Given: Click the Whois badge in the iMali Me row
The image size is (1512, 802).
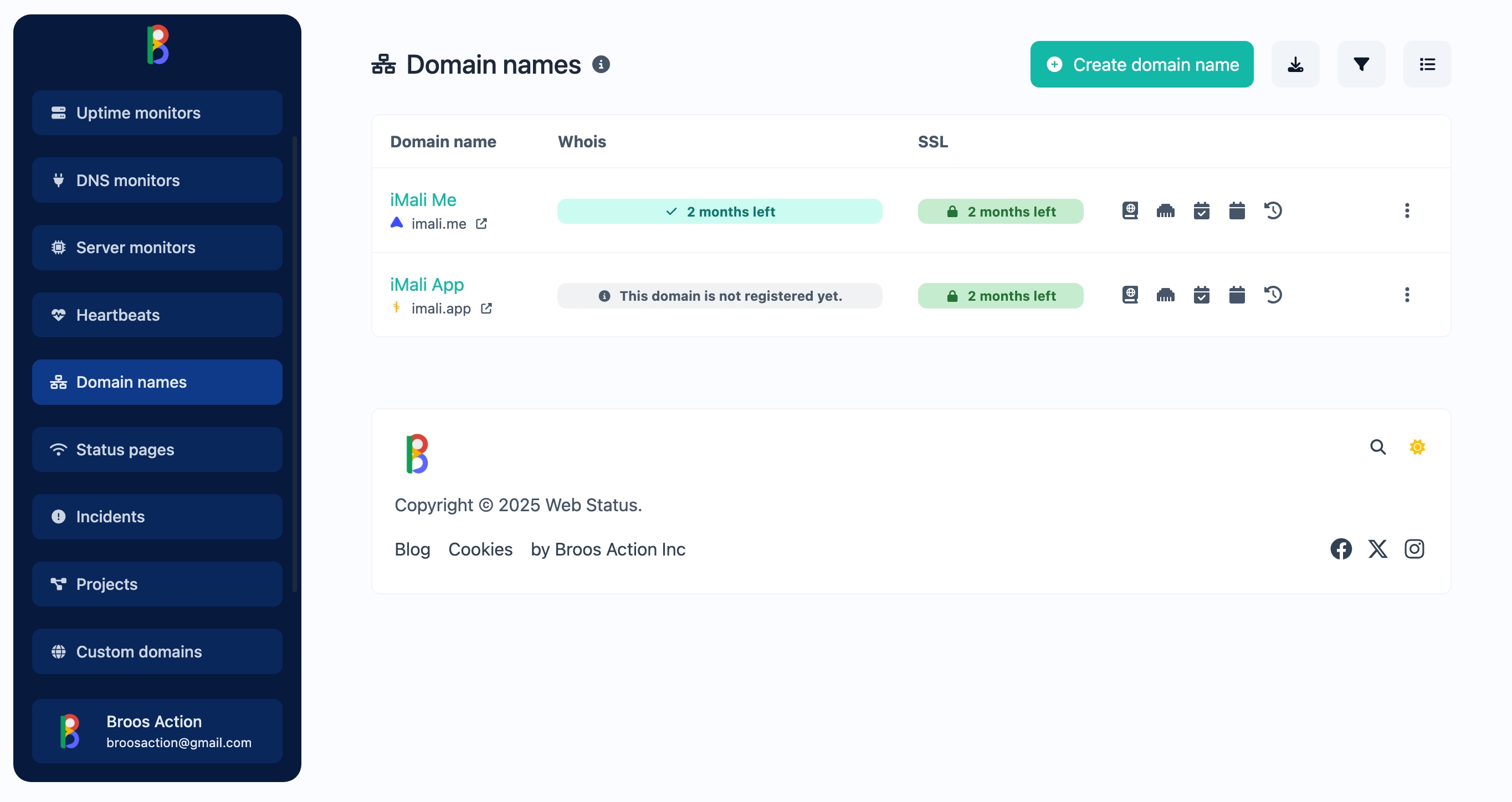Looking at the screenshot, I should point(720,211).
